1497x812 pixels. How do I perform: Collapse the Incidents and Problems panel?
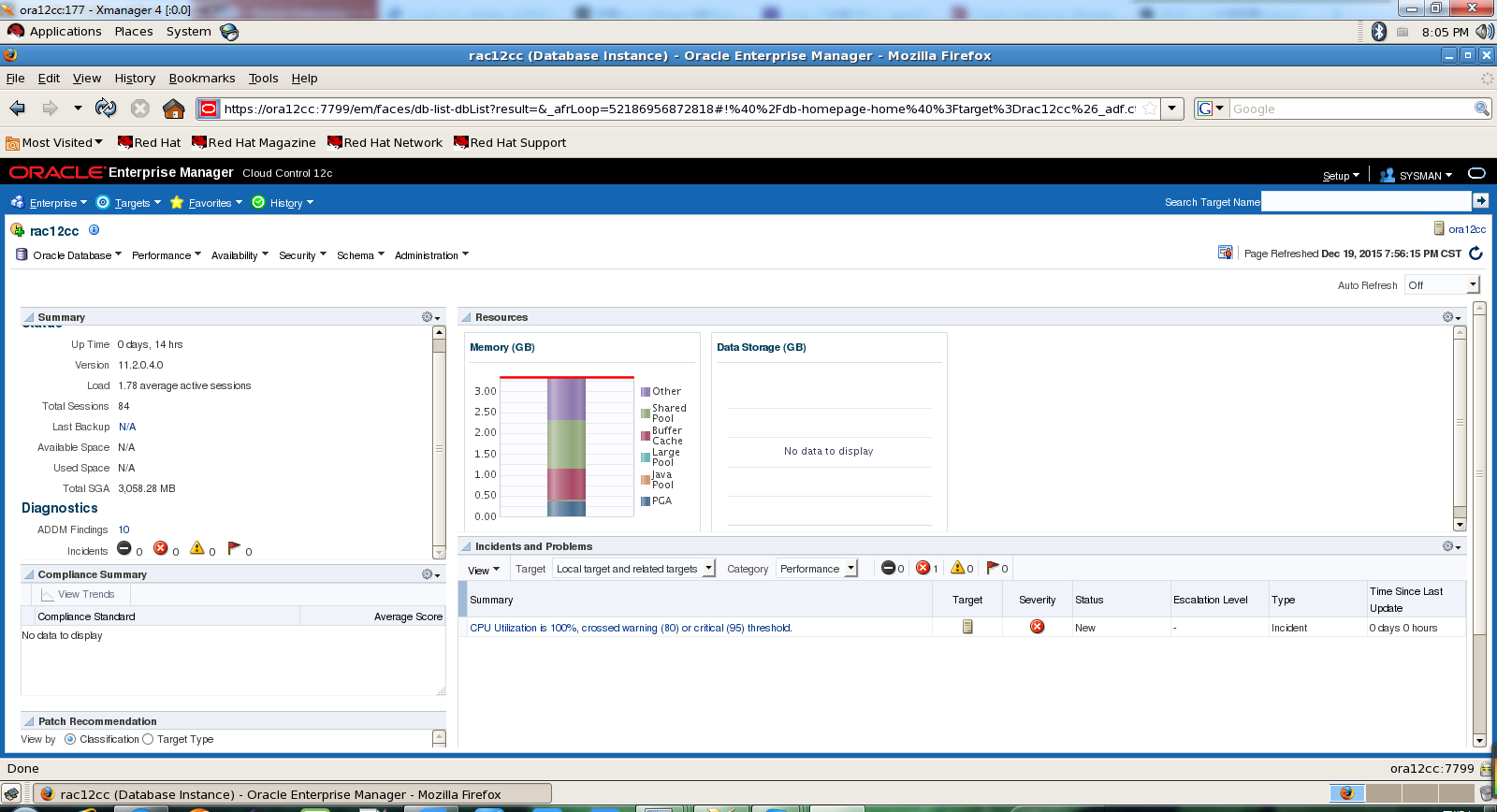pyautogui.click(x=465, y=547)
